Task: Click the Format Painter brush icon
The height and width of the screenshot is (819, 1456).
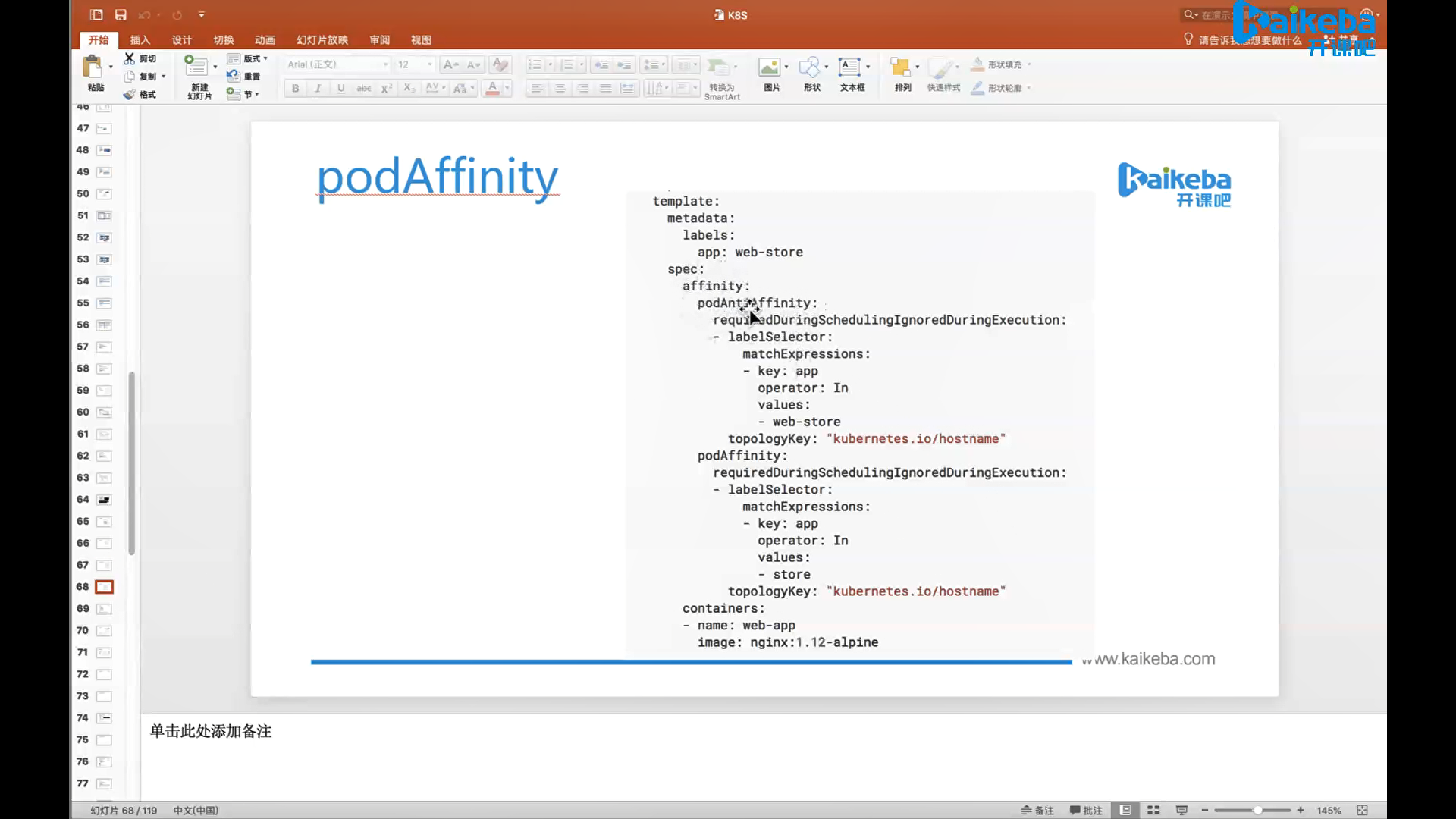Action: click(x=130, y=94)
